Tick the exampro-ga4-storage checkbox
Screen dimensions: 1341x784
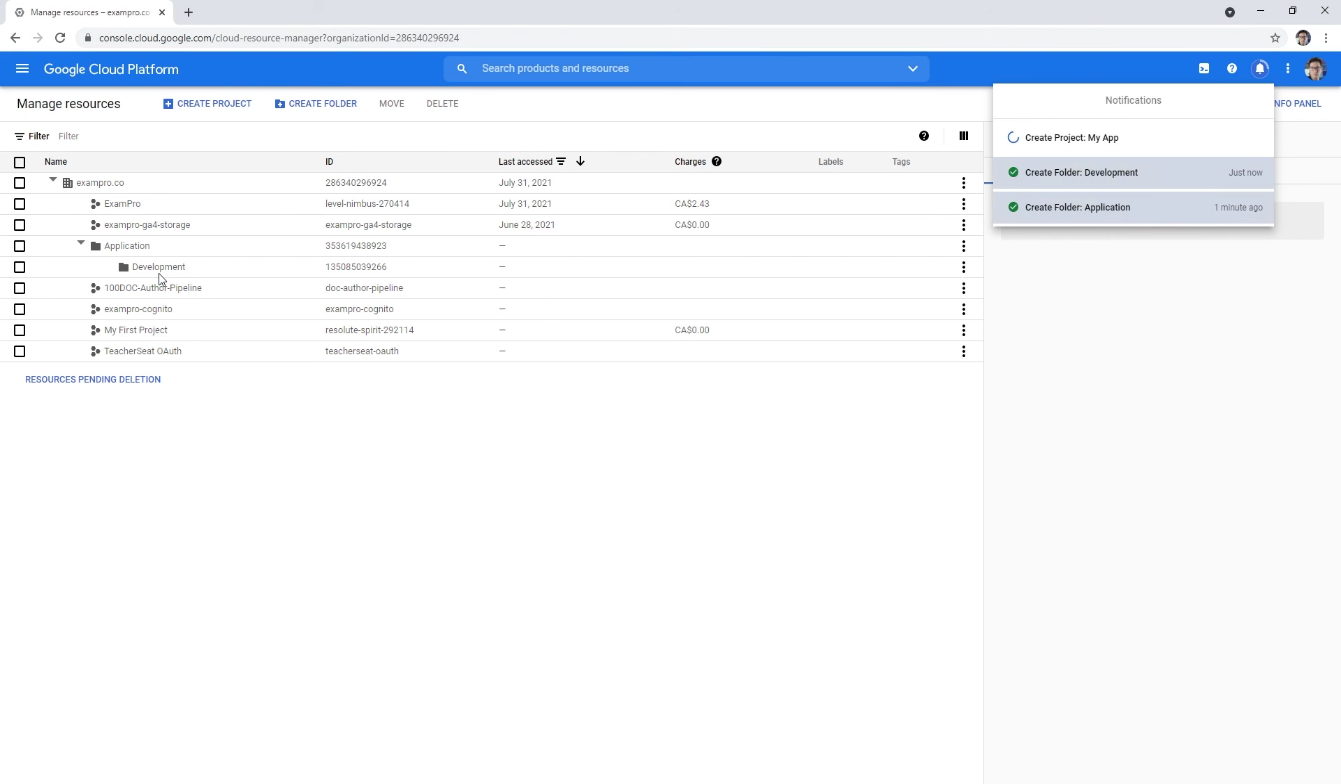point(19,225)
